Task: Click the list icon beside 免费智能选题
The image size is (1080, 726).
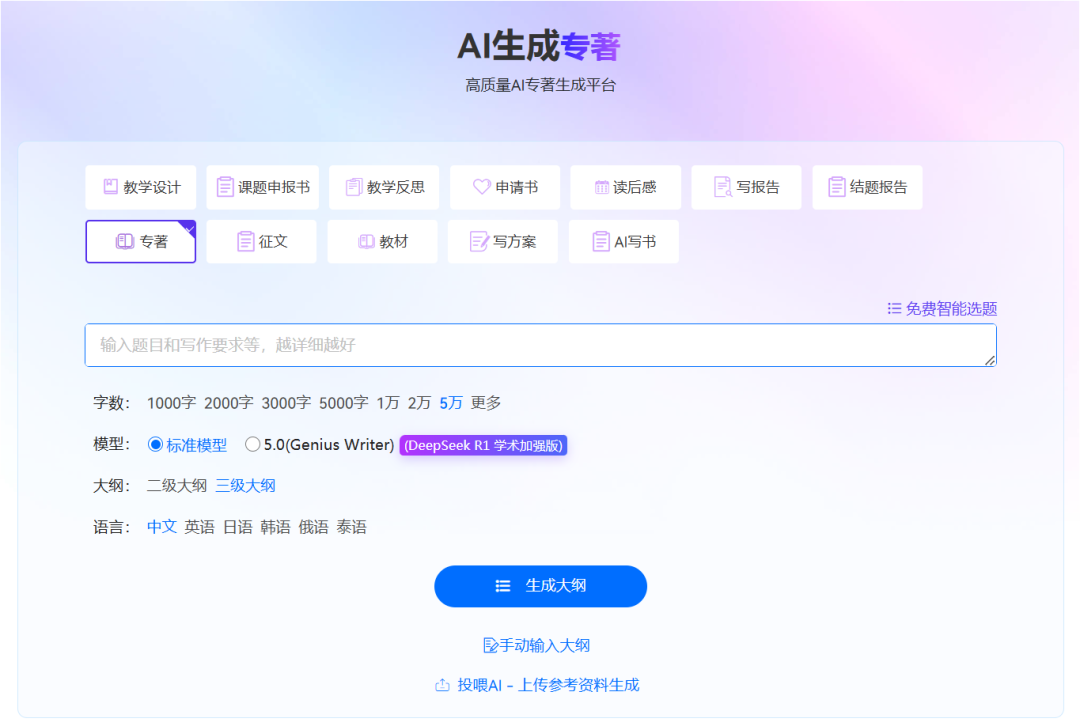Action: [x=894, y=309]
